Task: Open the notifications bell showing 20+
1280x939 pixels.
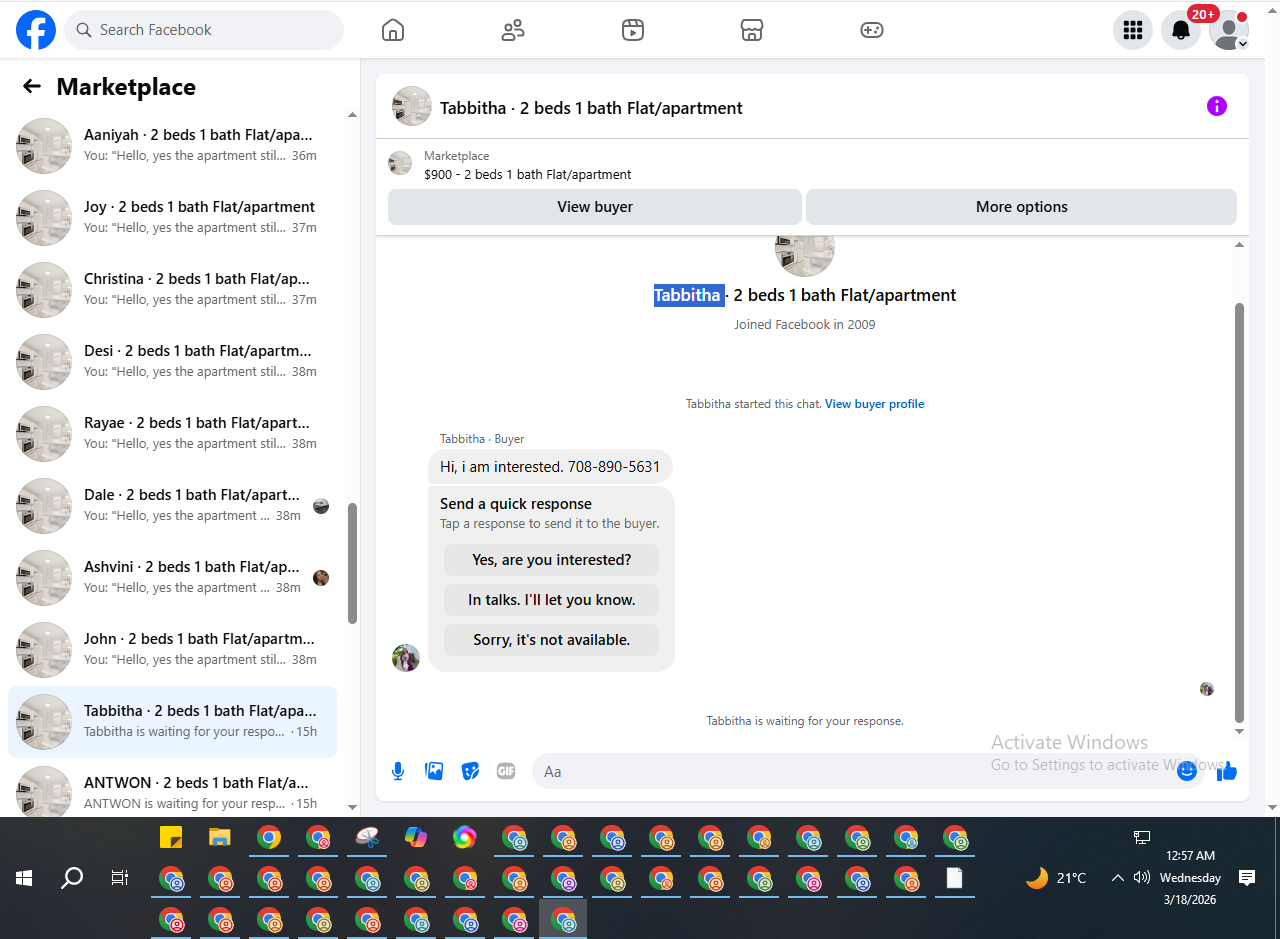Action: (x=1181, y=30)
